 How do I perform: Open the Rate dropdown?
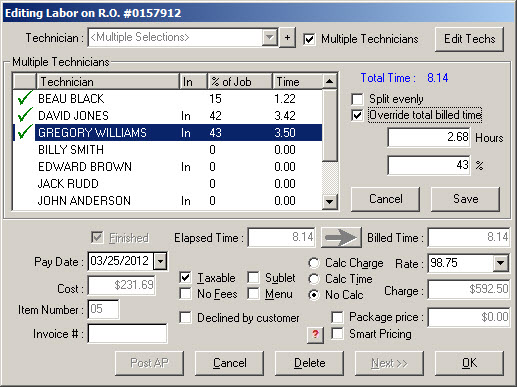coord(500,263)
